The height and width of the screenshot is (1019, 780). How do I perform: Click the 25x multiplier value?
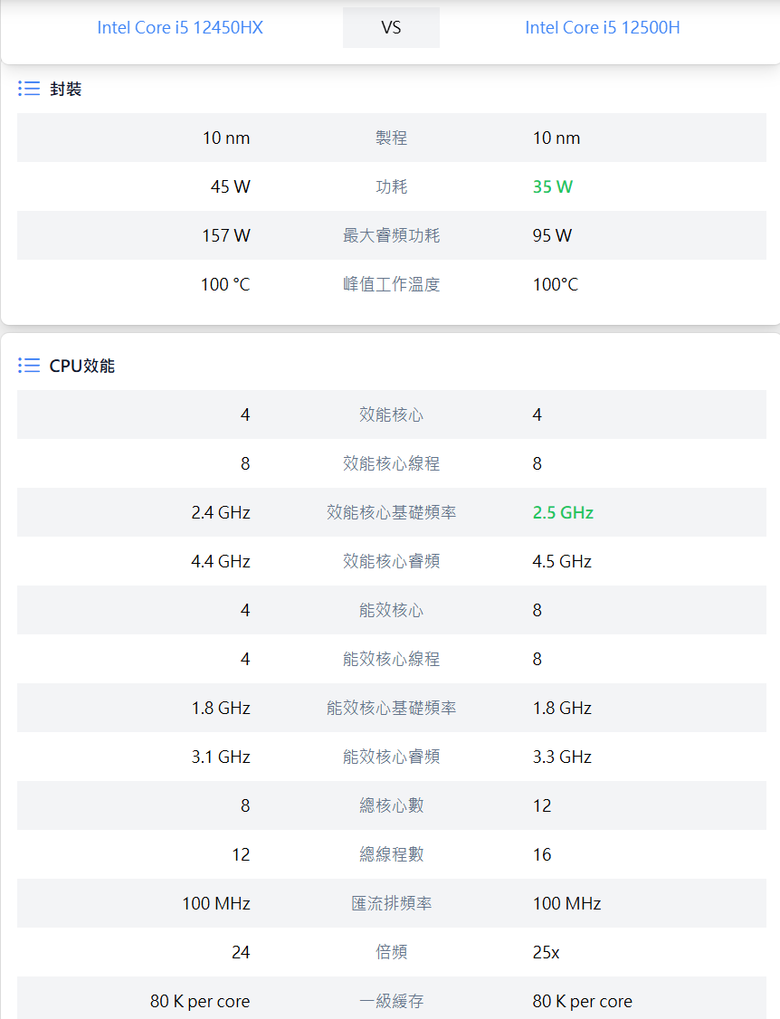coord(546,952)
